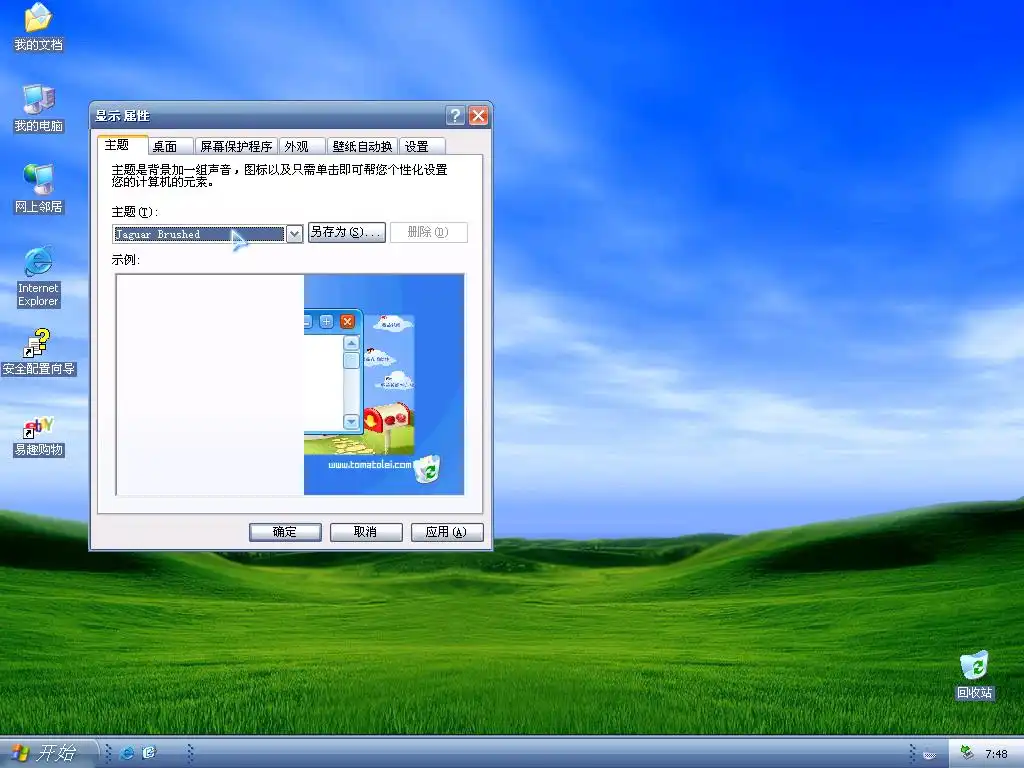Viewport: 1024px width, 768px height.
Task: Open the 外观 tab
Action: click(302, 146)
